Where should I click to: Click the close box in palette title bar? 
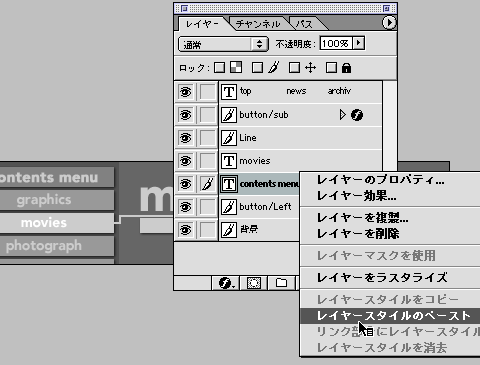coord(184,8)
